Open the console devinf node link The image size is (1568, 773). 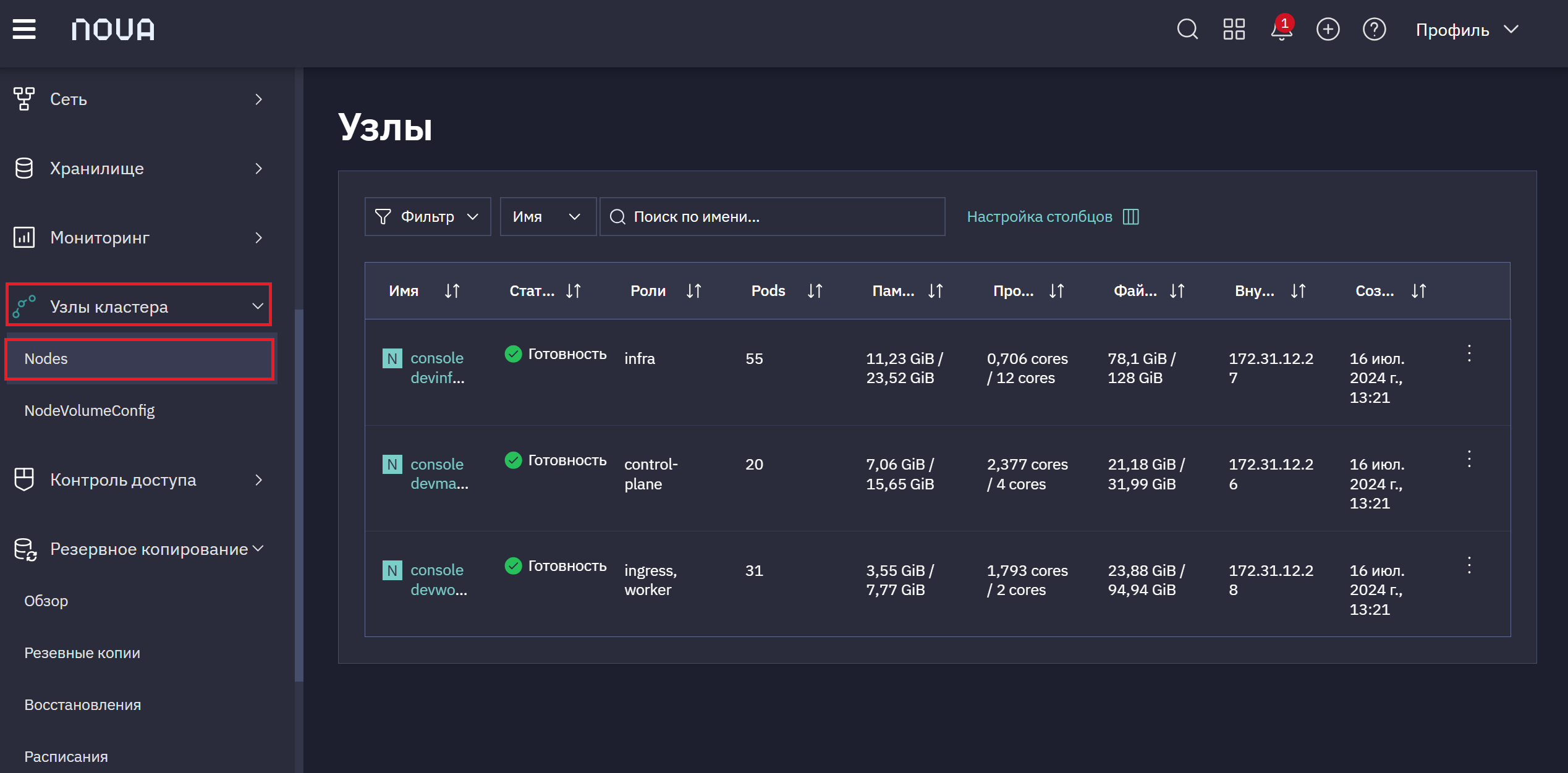point(438,368)
